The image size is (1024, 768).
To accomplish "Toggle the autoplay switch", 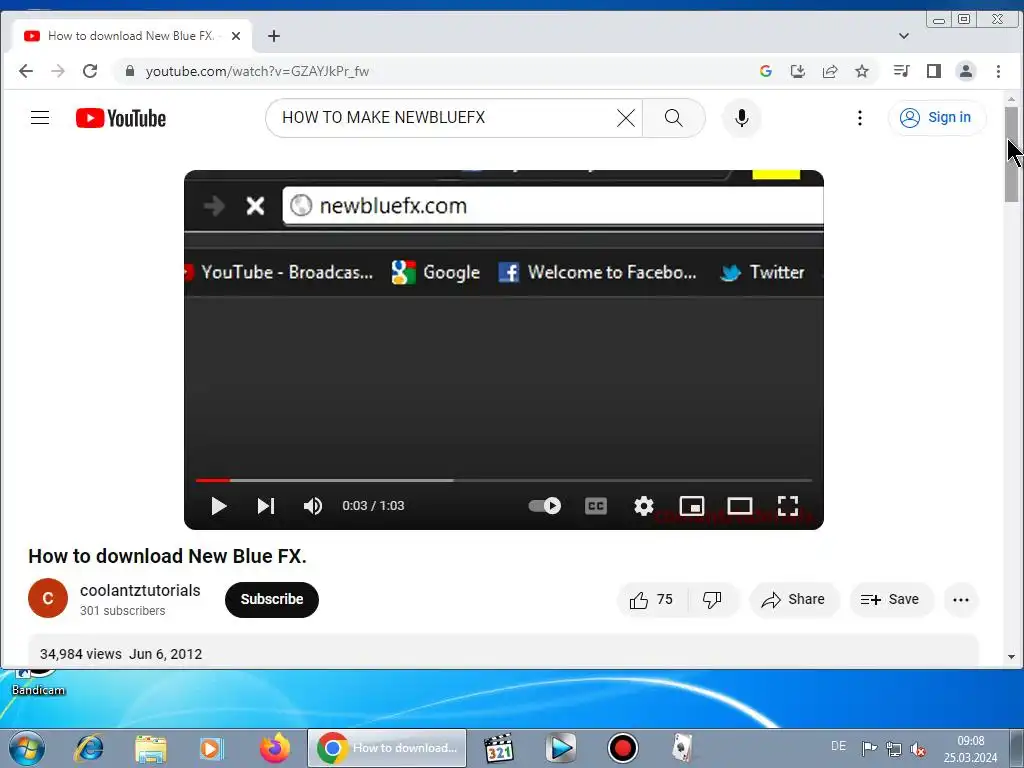I will [544, 506].
